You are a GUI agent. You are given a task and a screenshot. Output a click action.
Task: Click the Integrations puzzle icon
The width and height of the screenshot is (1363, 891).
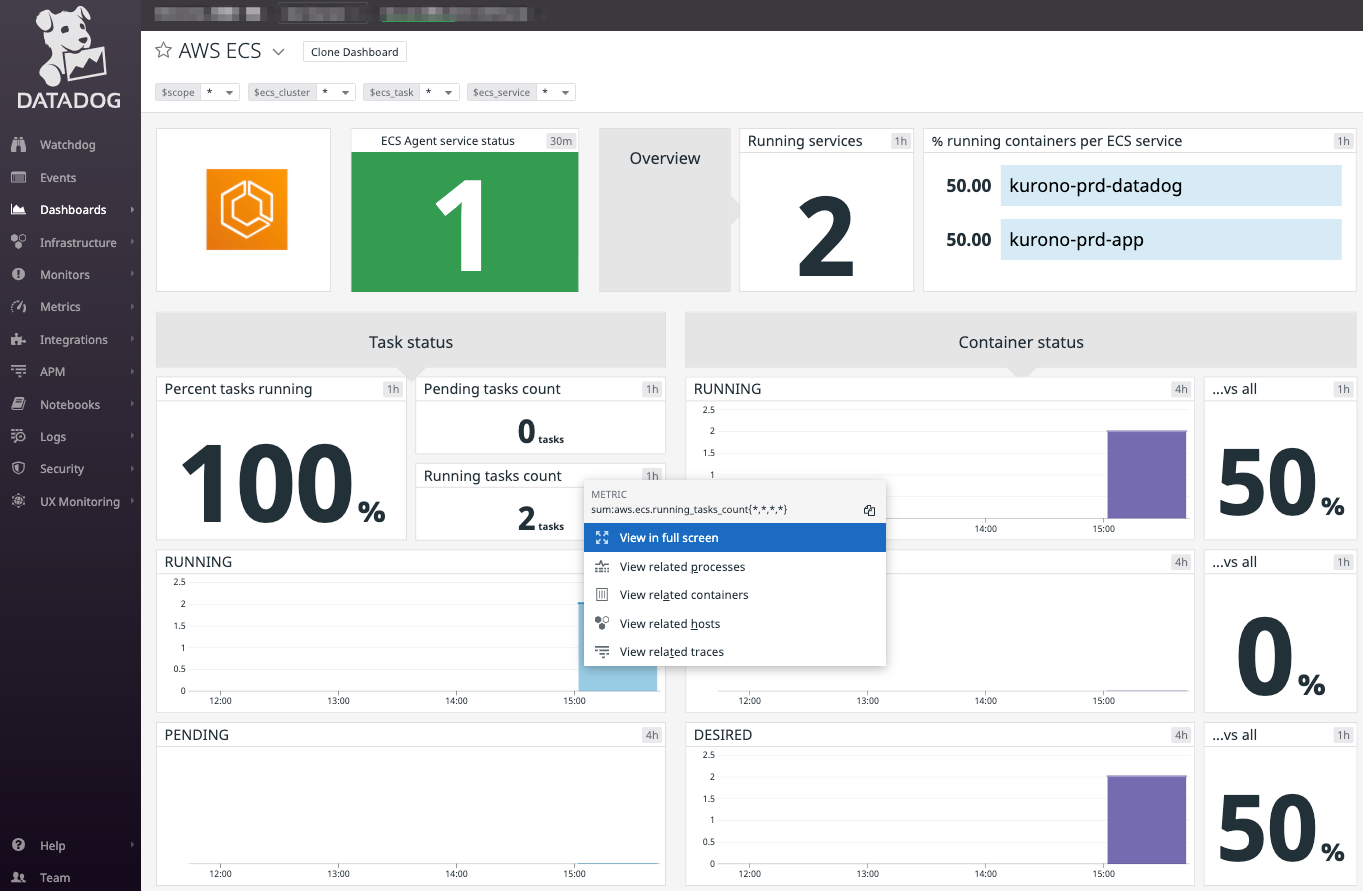[x=18, y=339]
